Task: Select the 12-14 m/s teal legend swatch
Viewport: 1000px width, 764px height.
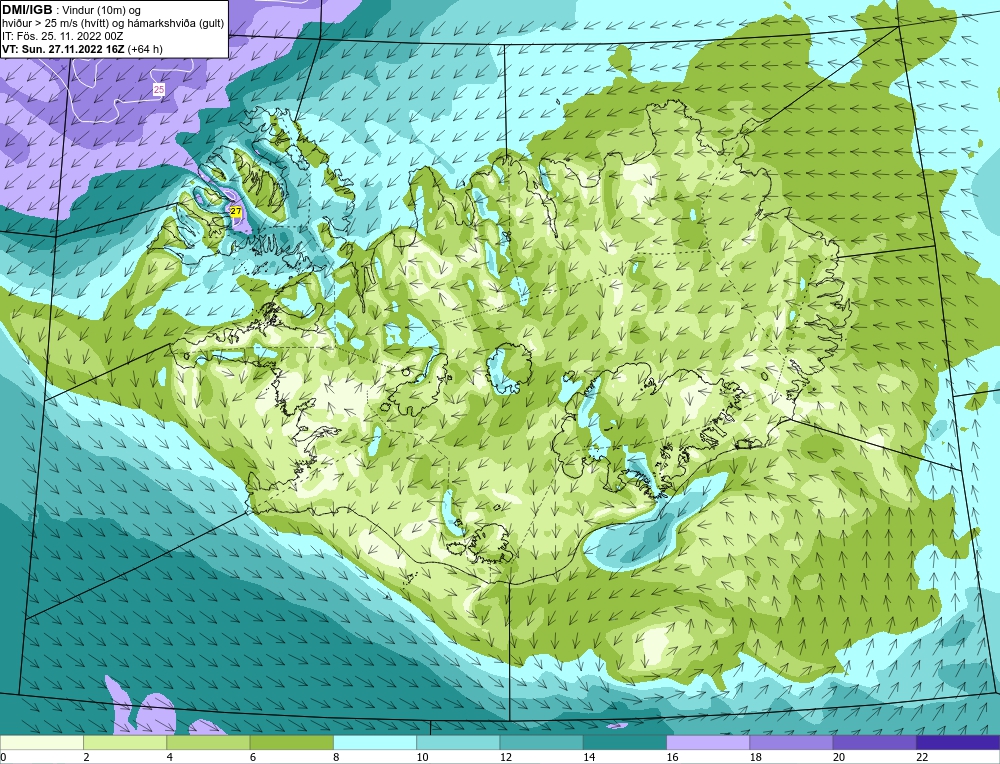Action: (x=541, y=742)
